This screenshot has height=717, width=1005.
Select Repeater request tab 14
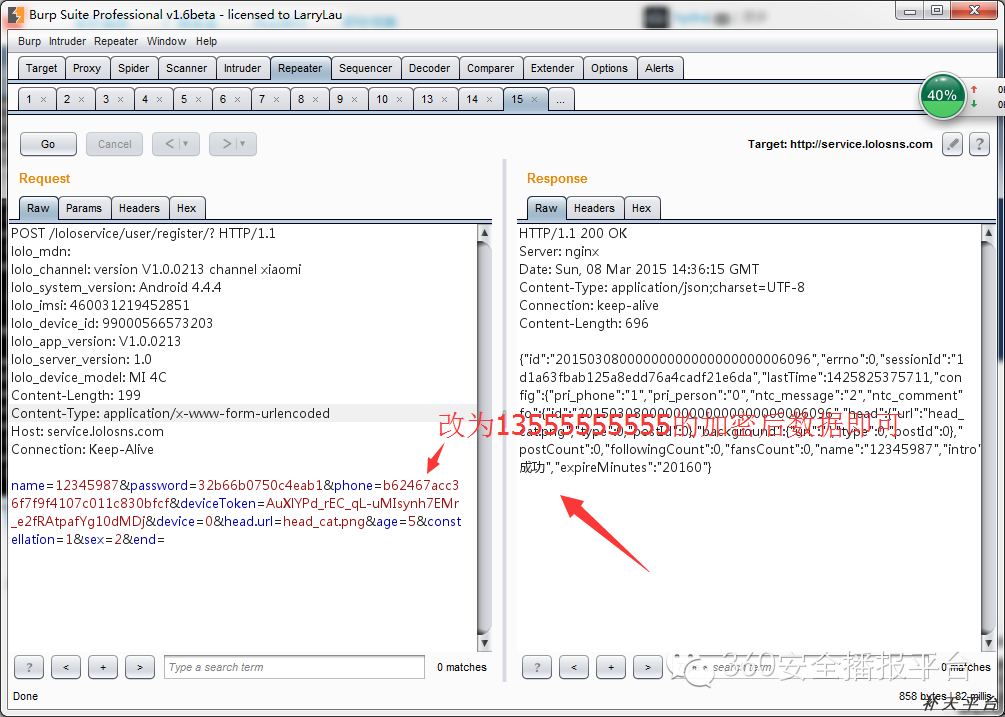(x=472, y=99)
